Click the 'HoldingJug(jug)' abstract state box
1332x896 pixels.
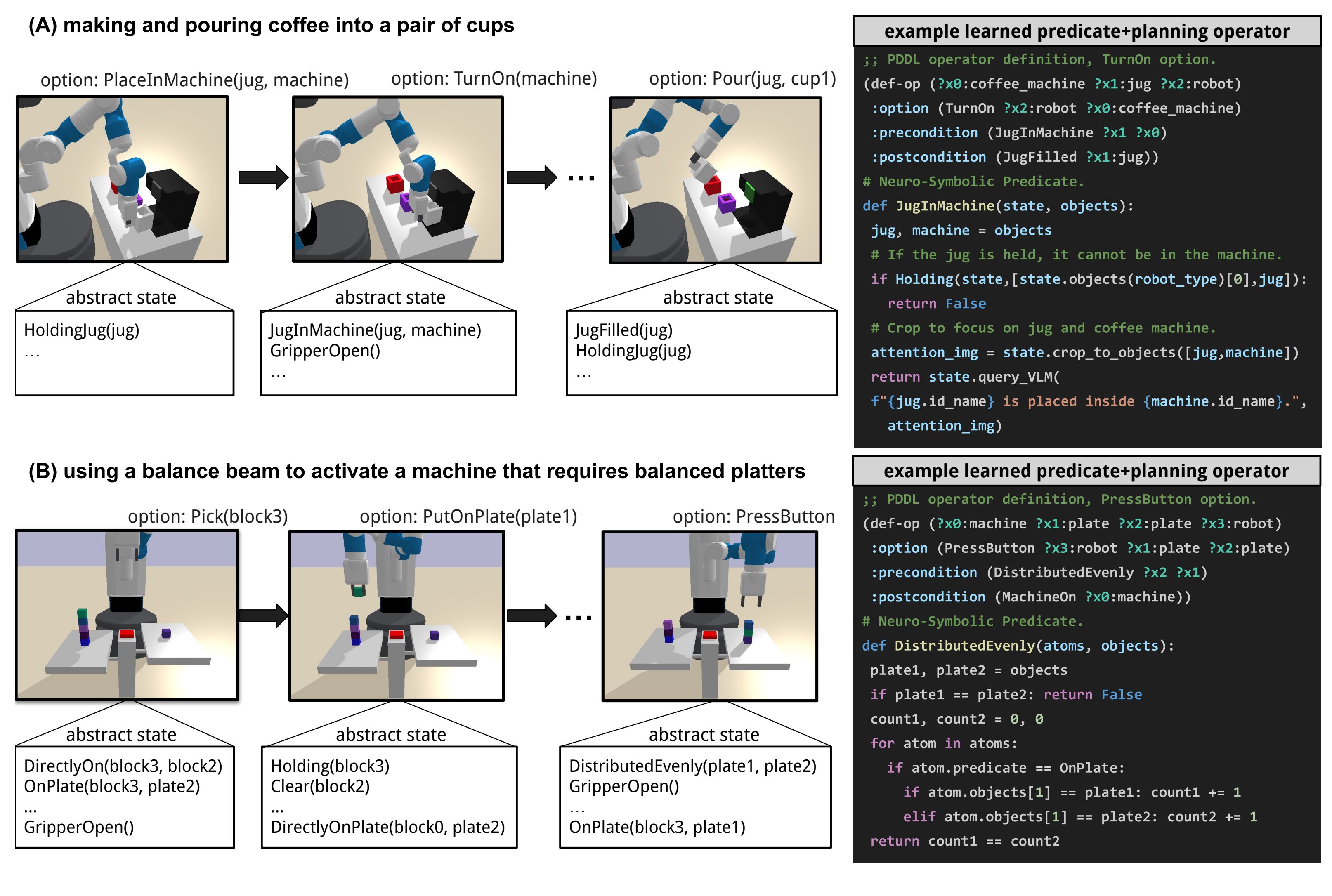coord(82,330)
